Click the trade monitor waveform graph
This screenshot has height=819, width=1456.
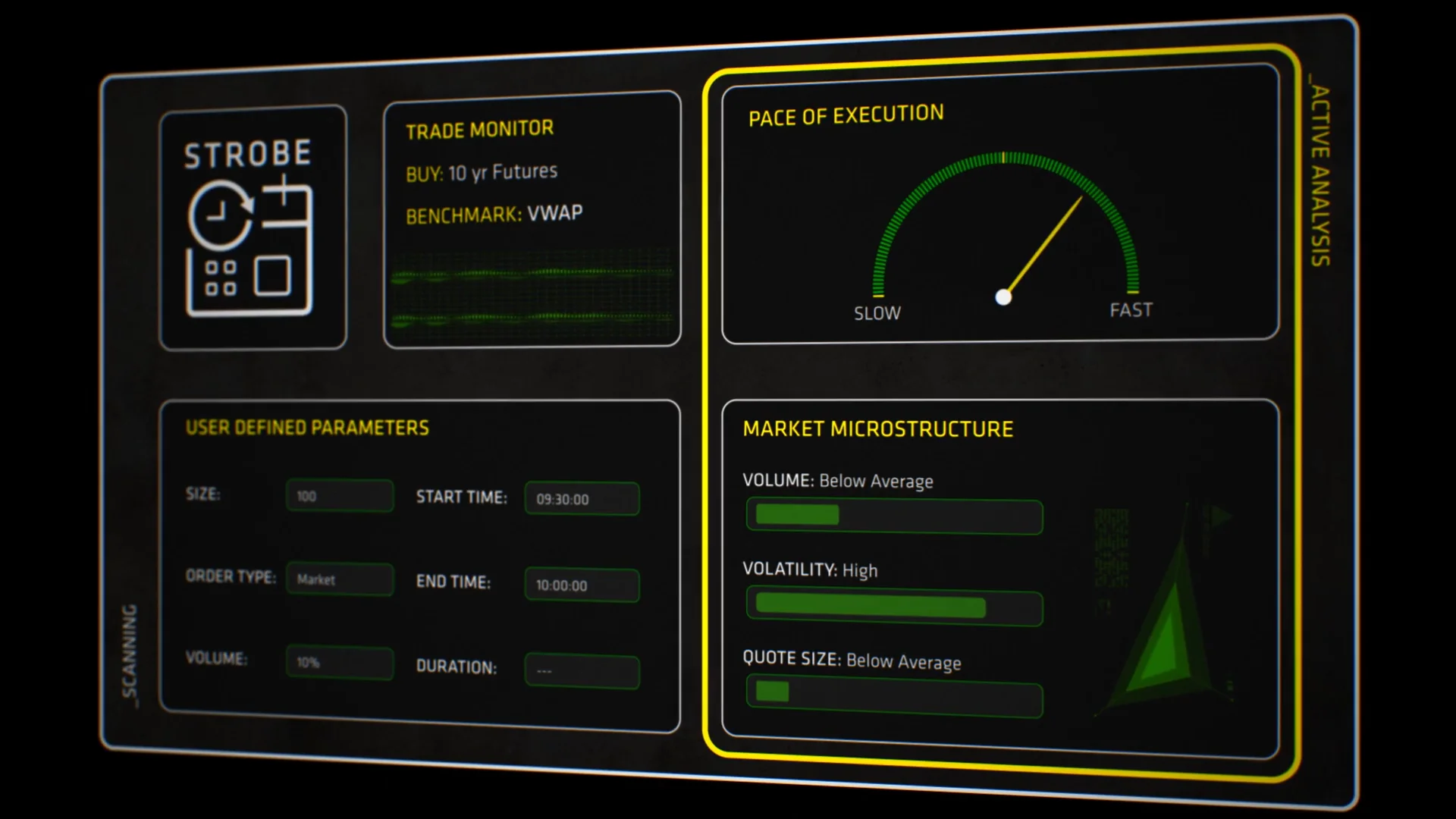531,296
